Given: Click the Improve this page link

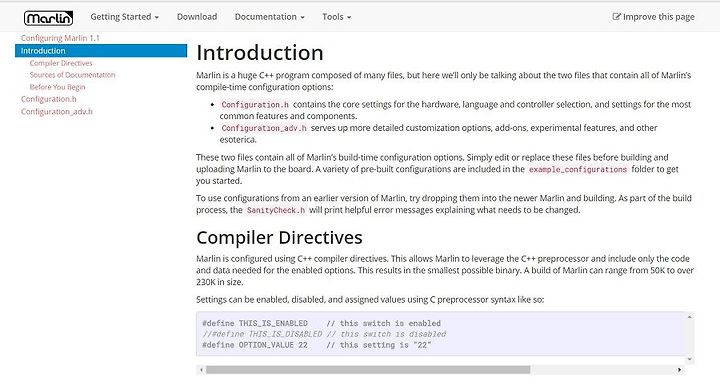Looking at the screenshot, I should click(653, 17).
